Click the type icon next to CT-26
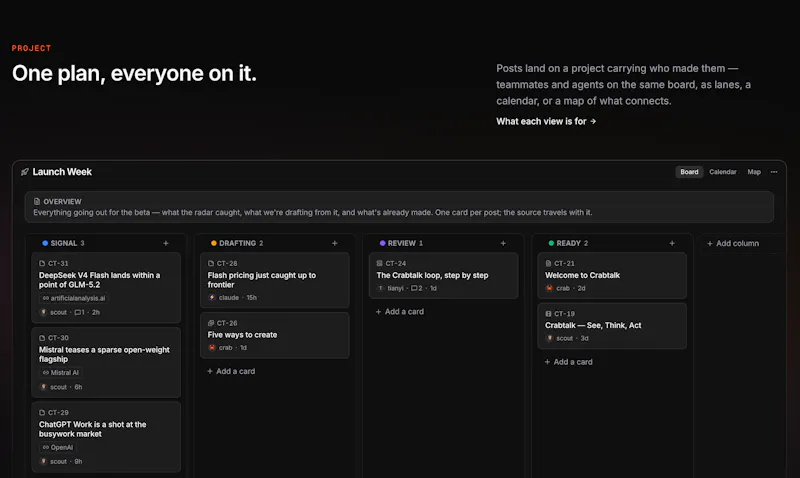 coord(211,323)
